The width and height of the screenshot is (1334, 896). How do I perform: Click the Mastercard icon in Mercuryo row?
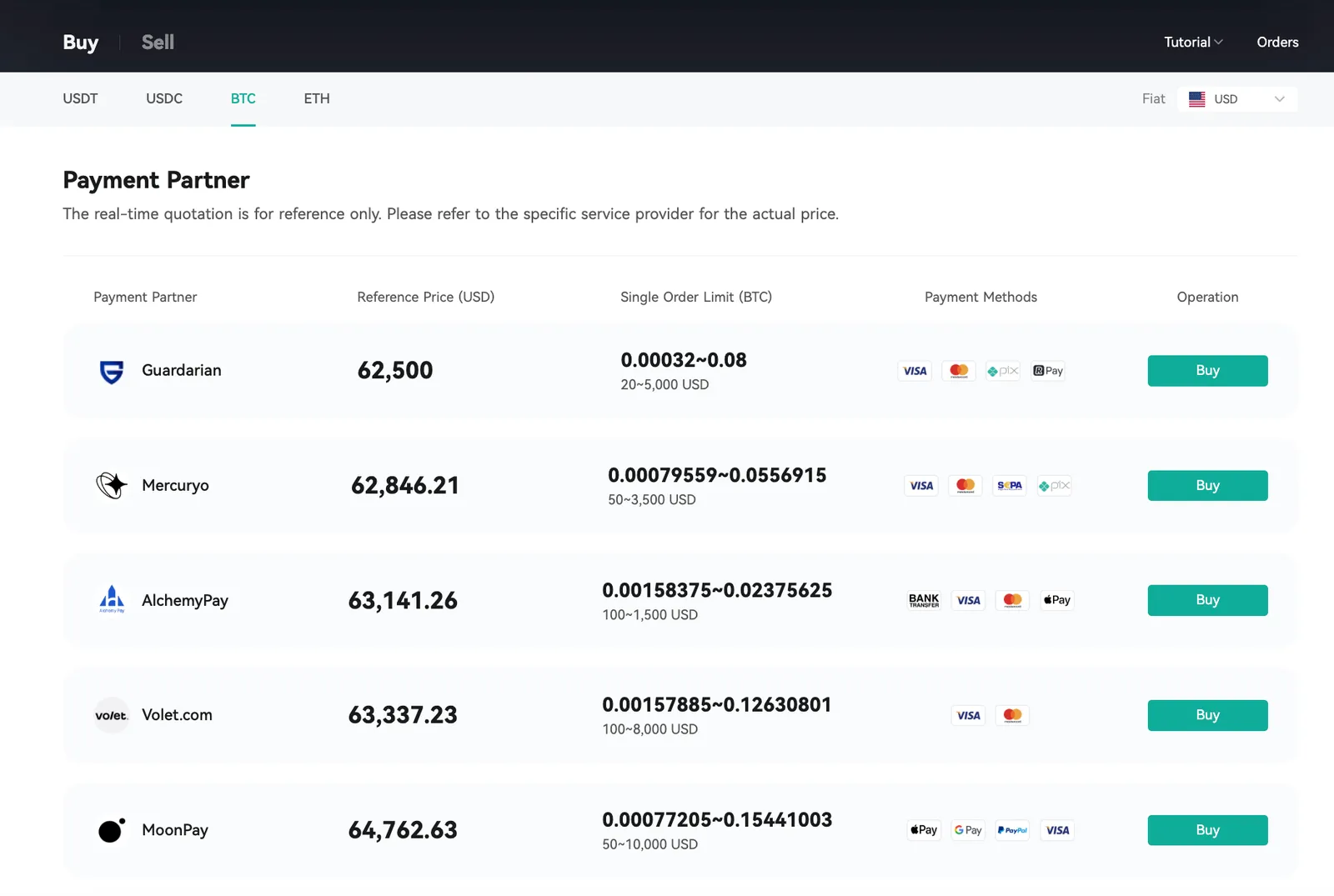click(x=965, y=485)
